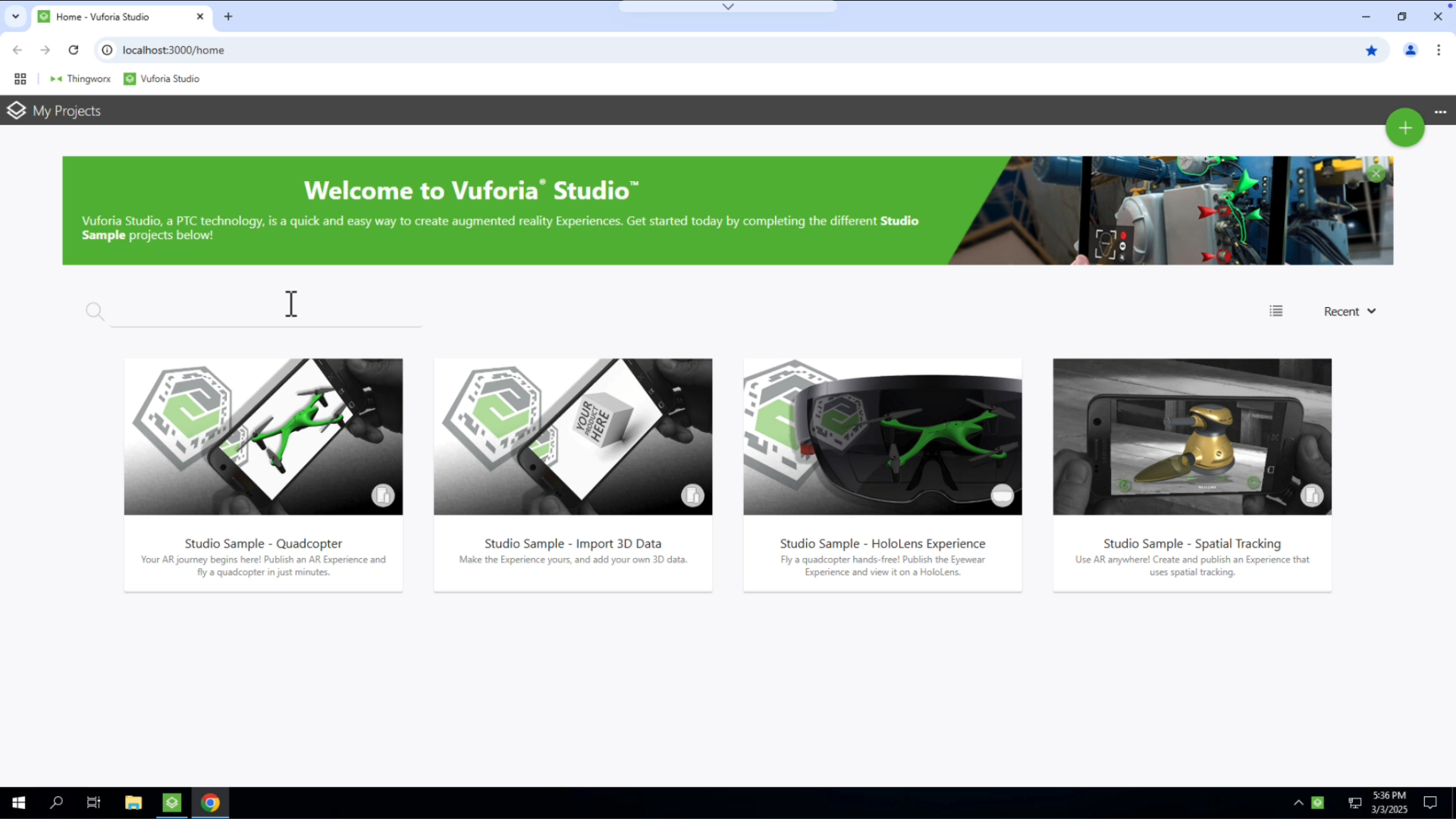
Task: Click the project search input field
Action: 265,312
